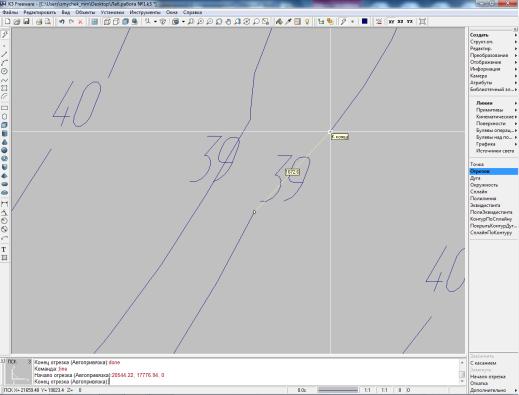The width and height of the screenshot is (519, 395).
Task: Activate the pan hand tool
Action: tap(228, 22)
